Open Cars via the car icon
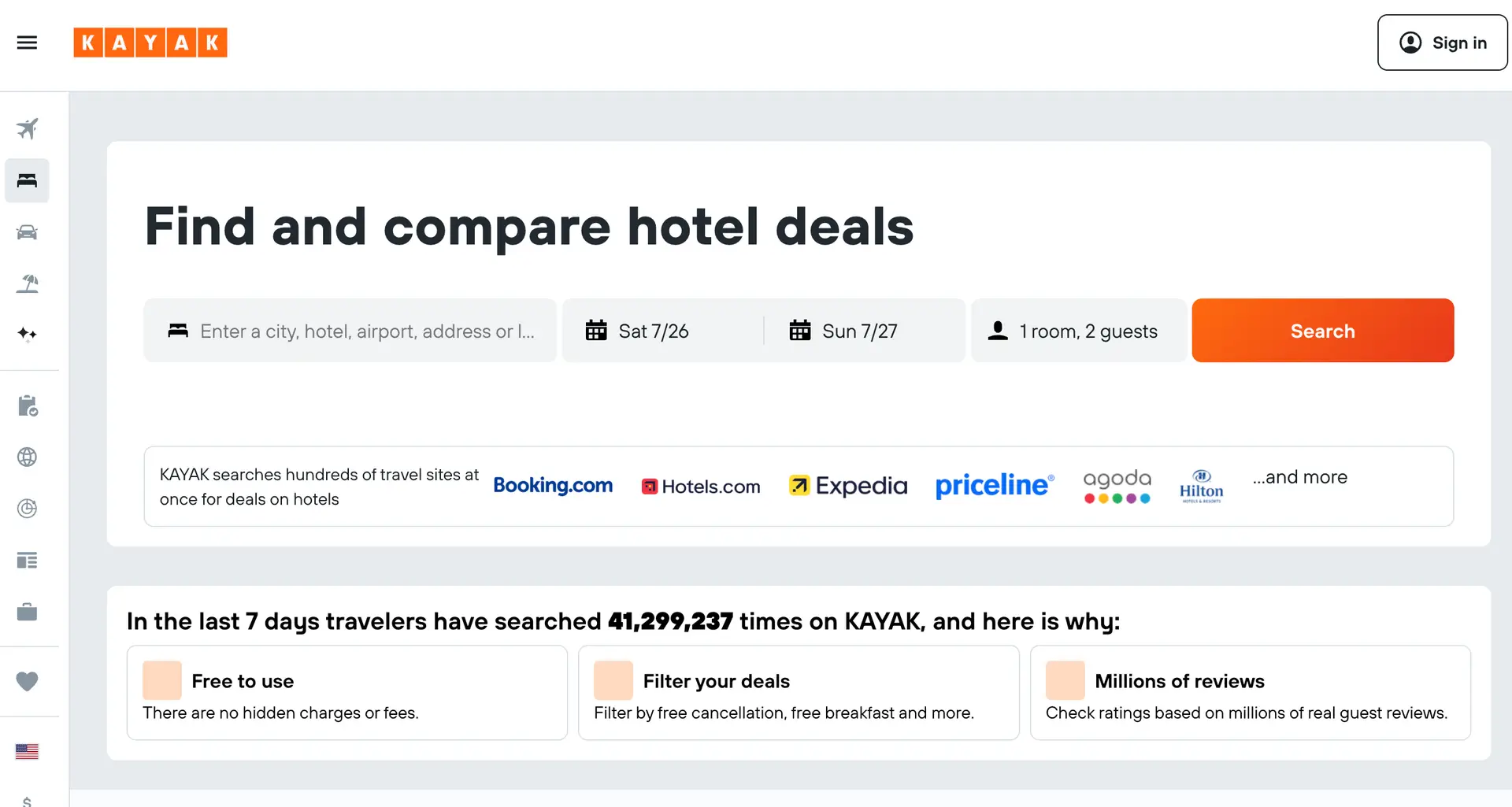Image resolution: width=1512 pixels, height=807 pixels. pyautogui.click(x=27, y=232)
